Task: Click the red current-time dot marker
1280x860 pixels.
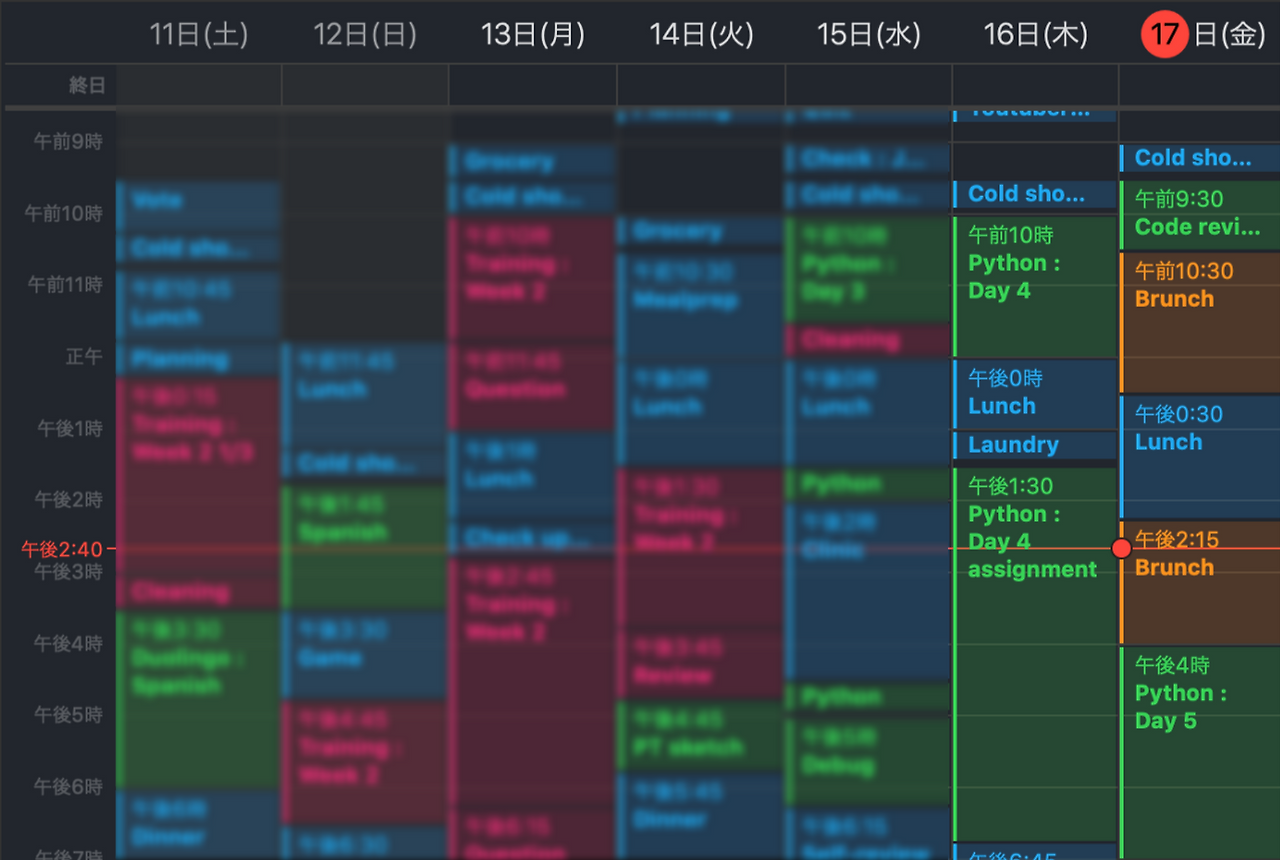Action: pos(1121,547)
